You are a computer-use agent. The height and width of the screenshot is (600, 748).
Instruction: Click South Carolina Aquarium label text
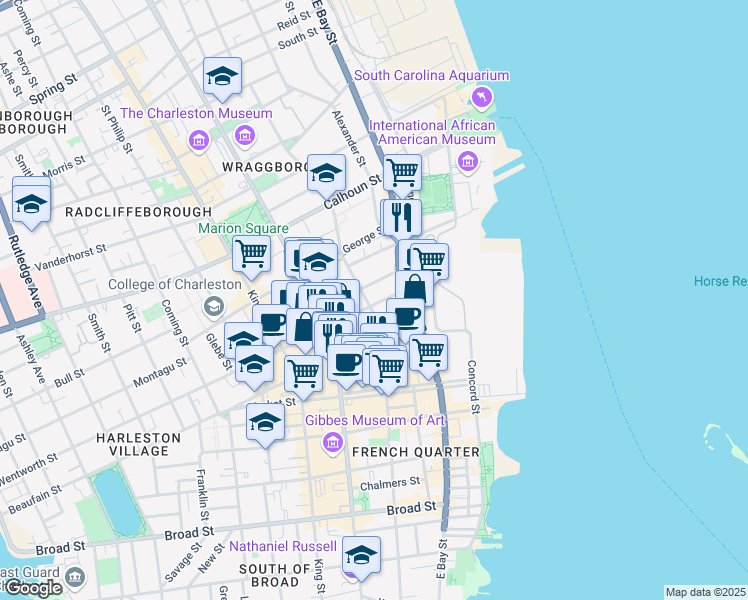[x=431, y=75]
